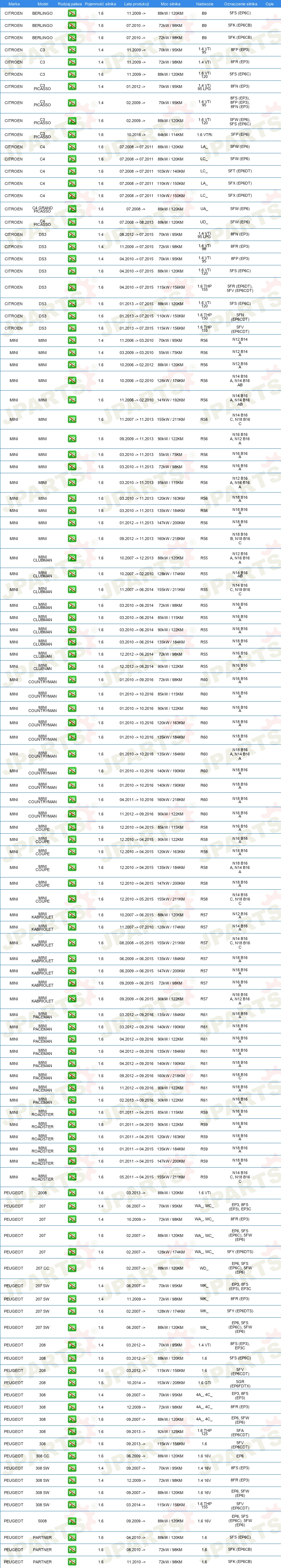
Task: Click fuel icon in Mini Paceman 160kW/218KM row
Action: (72, 1076)
